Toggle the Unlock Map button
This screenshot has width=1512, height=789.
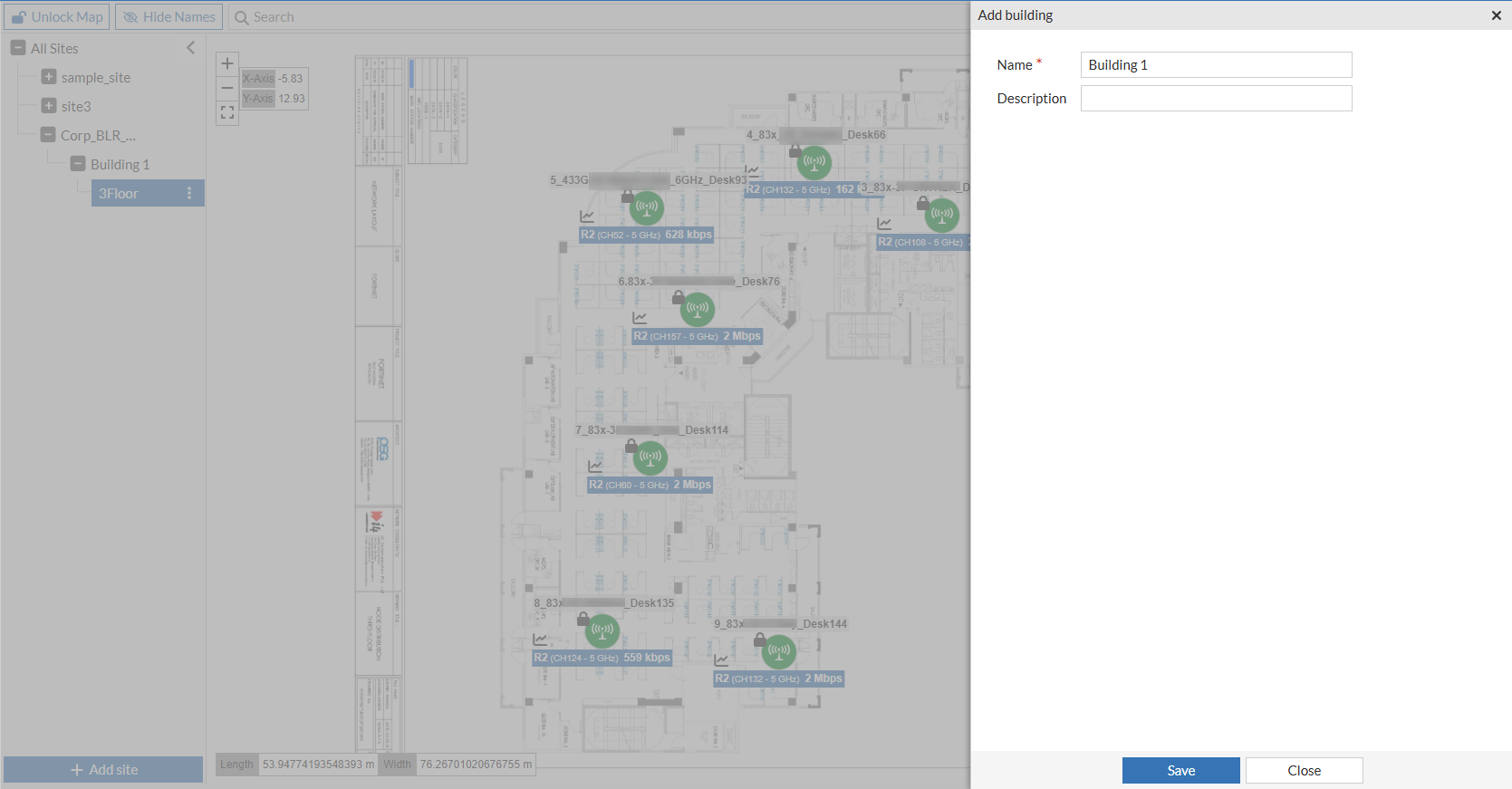tap(56, 17)
